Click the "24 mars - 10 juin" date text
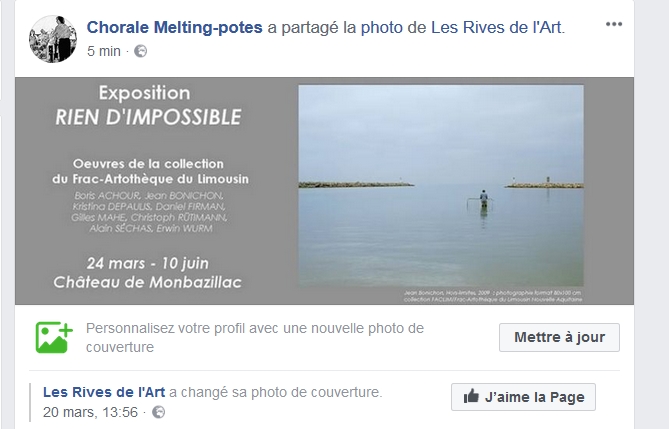The image size is (669, 429). pos(149,263)
